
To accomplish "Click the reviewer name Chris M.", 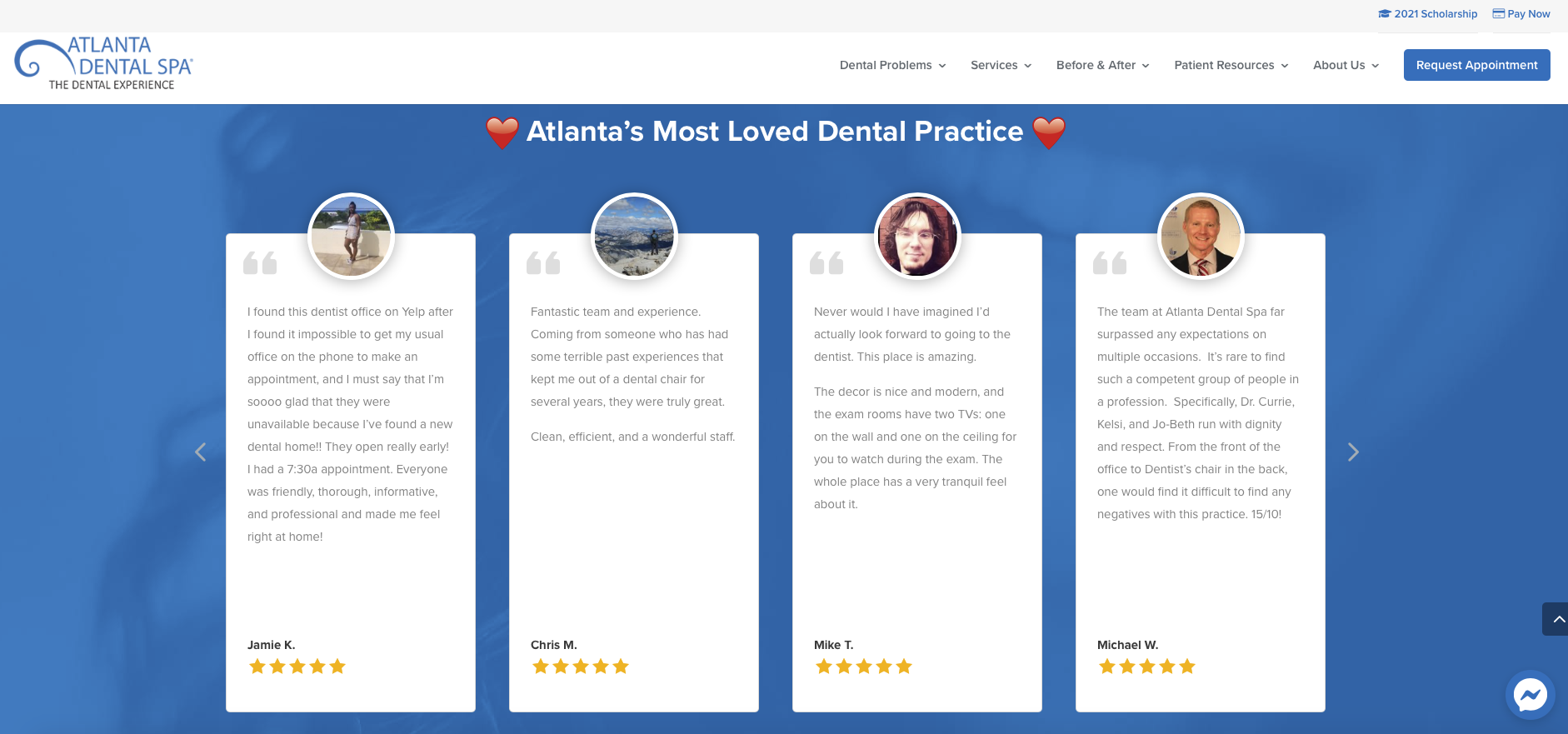I will pos(554,645).
